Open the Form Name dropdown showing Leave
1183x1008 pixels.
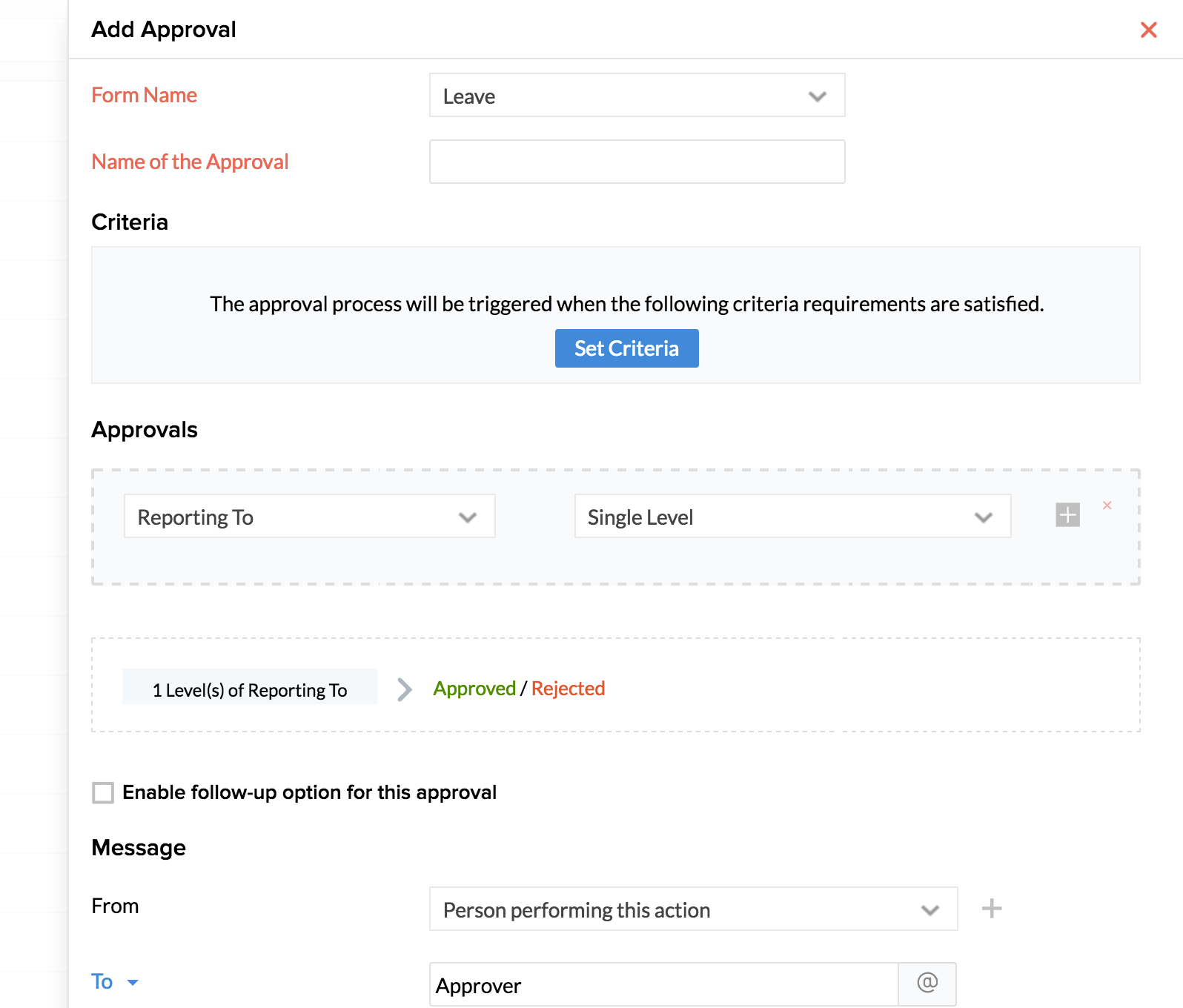[637, 96]
